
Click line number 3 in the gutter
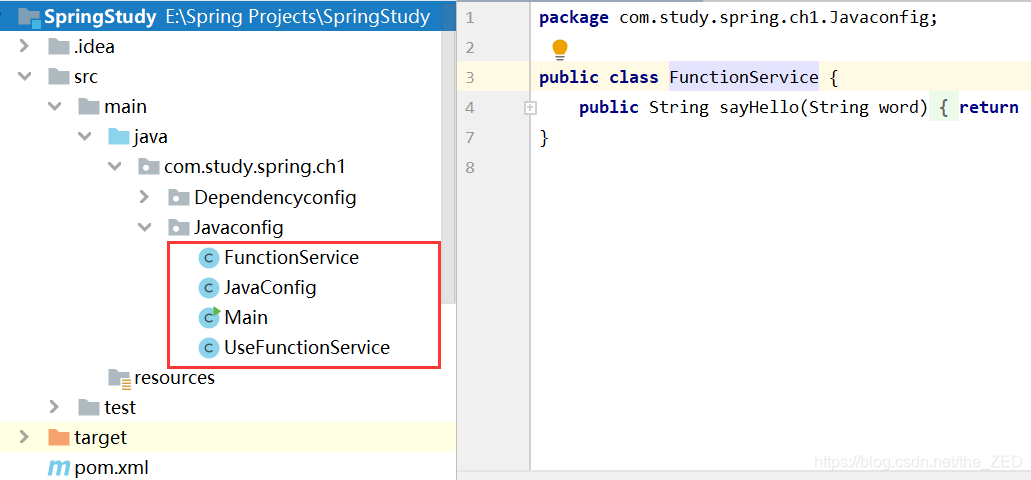pos(469,78)
